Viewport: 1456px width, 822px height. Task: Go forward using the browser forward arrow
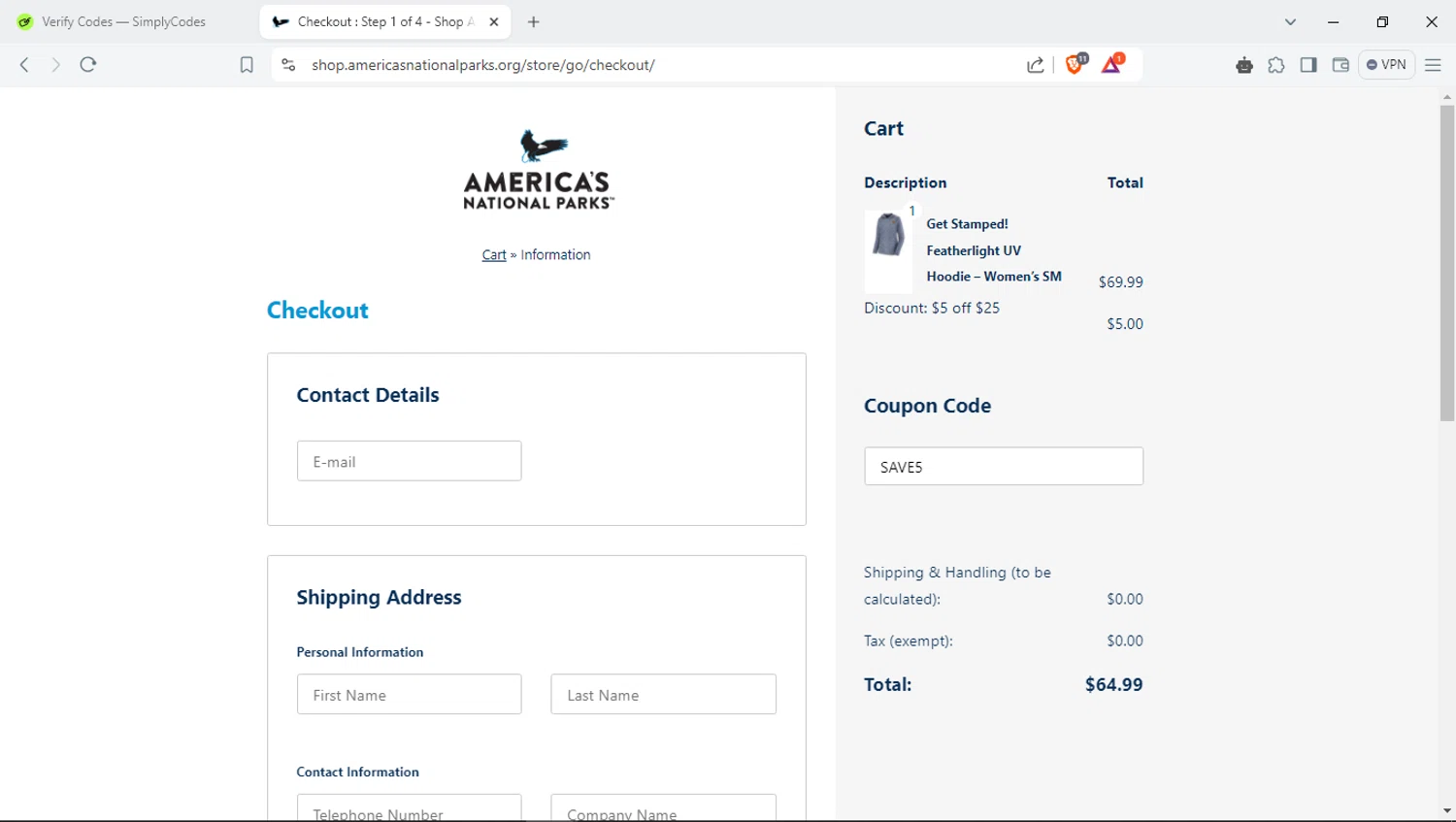tap(55, 65)
